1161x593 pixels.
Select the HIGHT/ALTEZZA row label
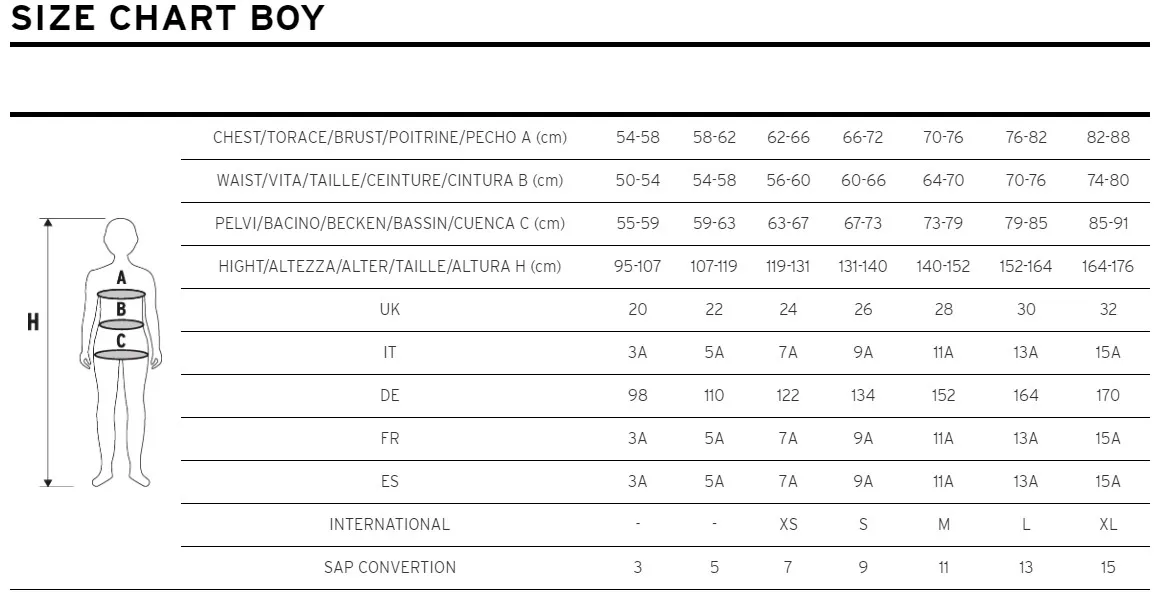[x=389, y=267]
